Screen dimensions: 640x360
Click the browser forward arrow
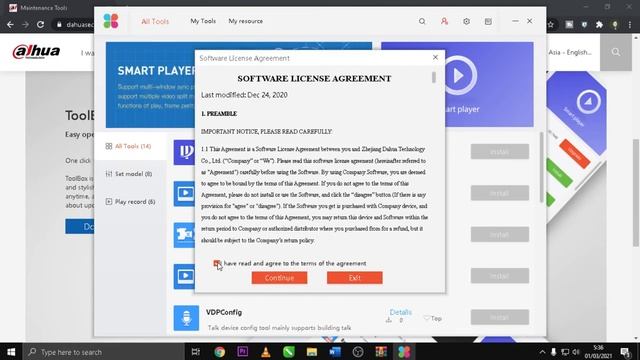coord(25,24)
